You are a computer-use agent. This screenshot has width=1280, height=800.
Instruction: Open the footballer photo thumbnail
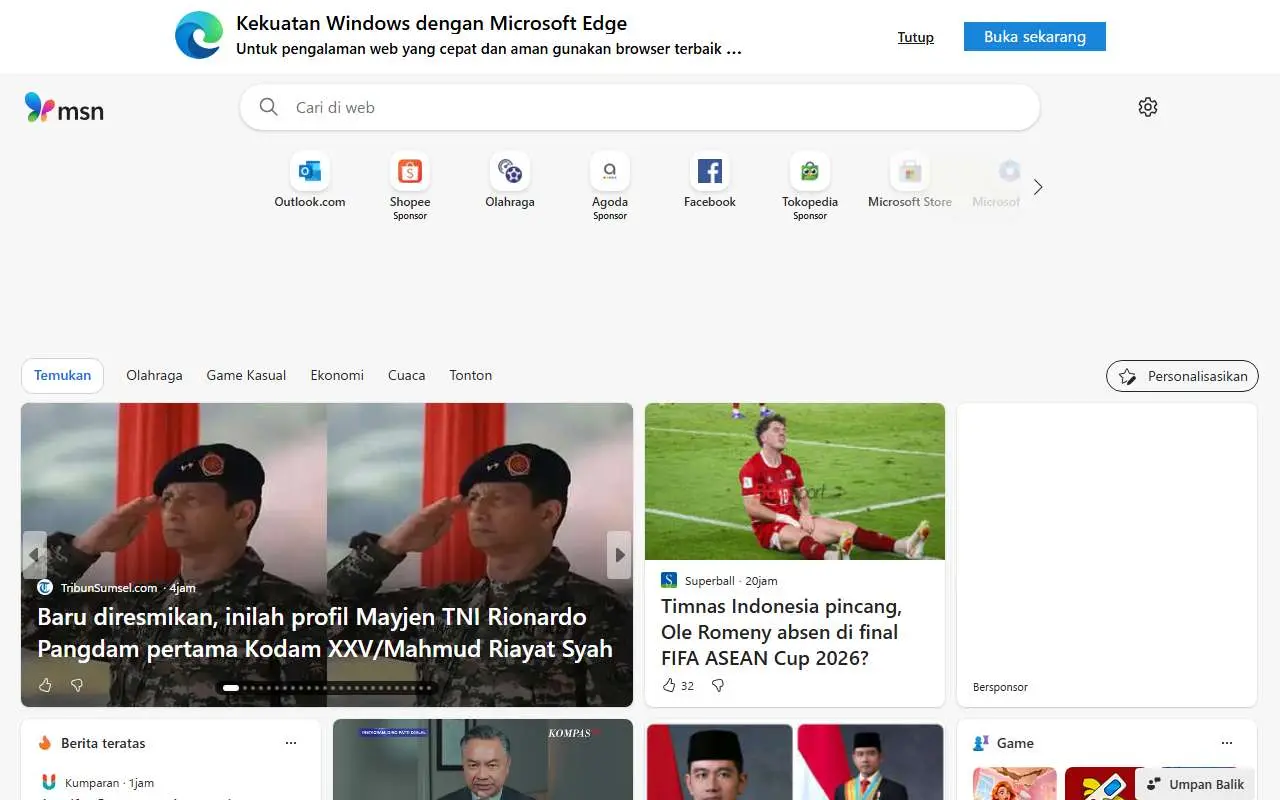tap(795, 481)
